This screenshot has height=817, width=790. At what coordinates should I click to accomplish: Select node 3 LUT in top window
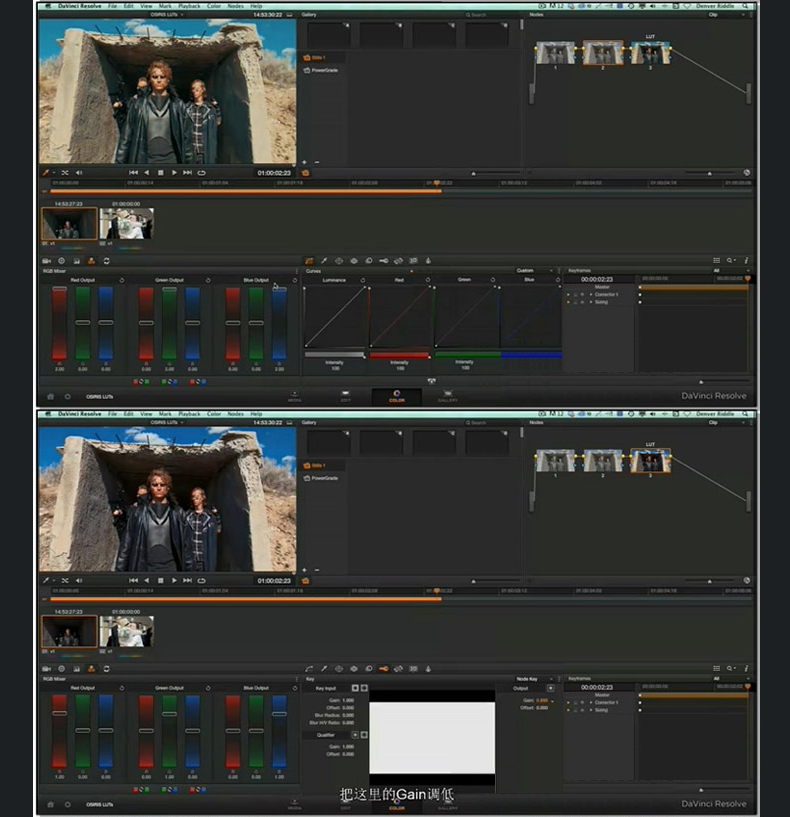(650, 53)
